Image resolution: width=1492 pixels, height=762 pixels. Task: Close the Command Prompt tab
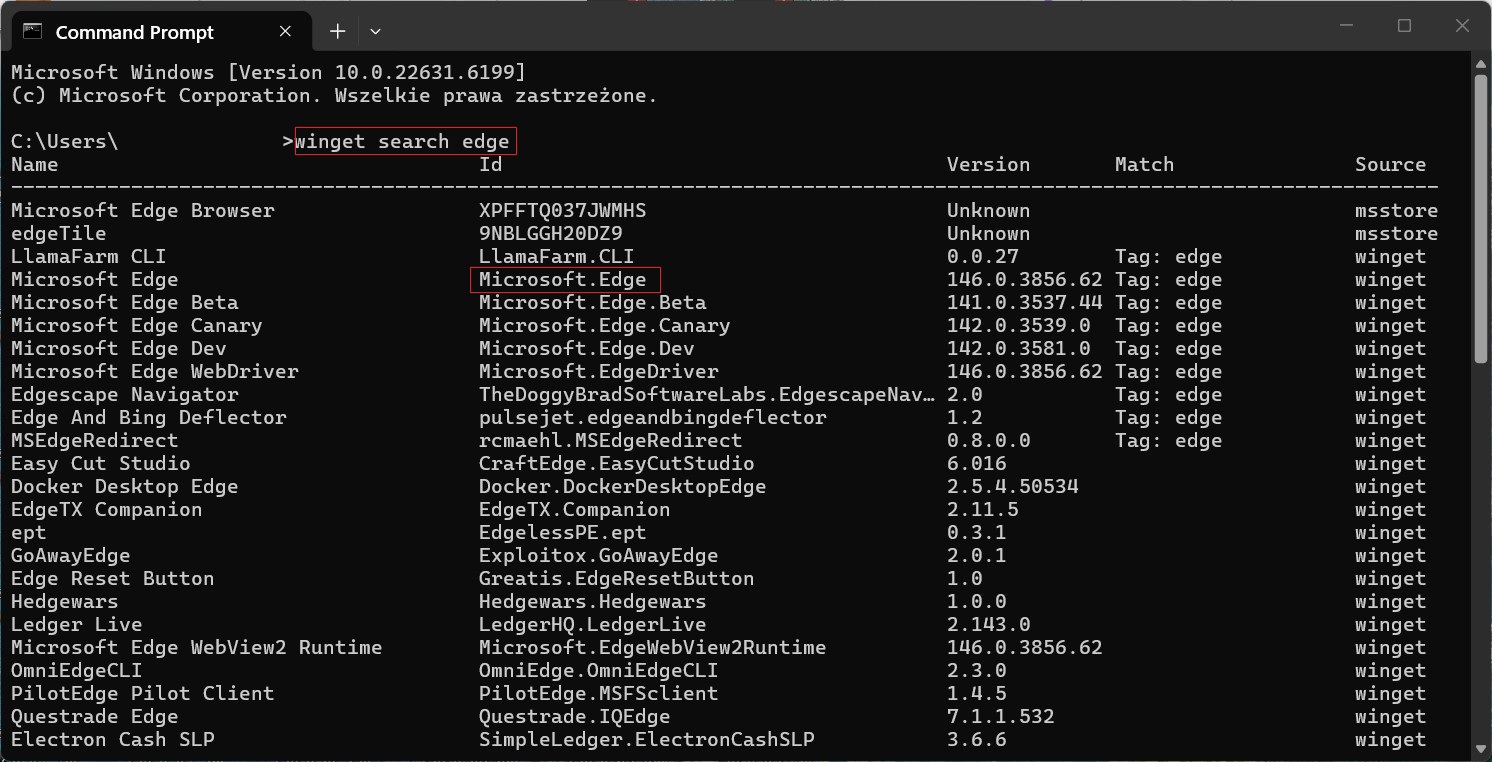(x=285, y=31)
